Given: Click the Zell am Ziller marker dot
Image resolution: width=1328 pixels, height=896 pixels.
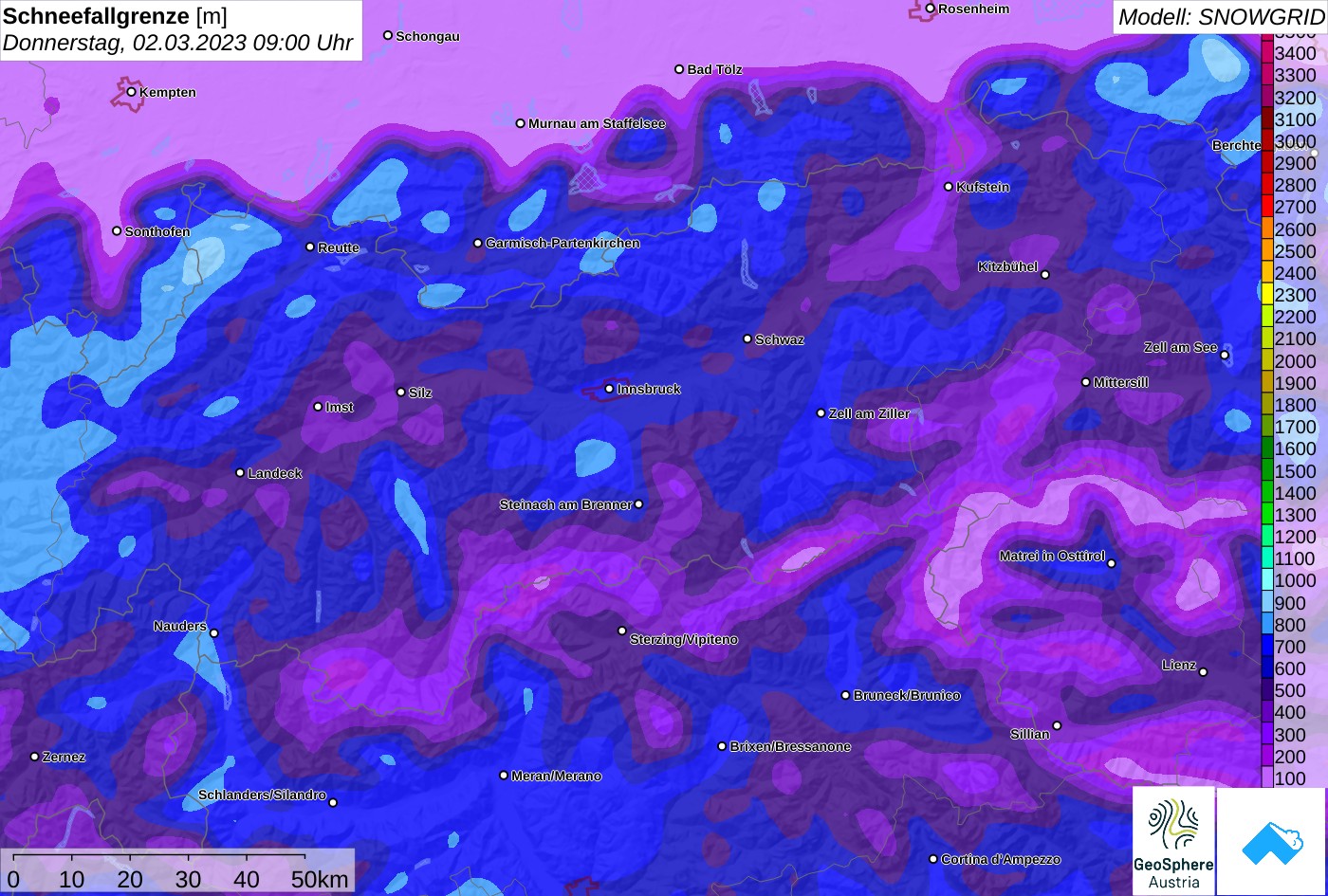Looking at the screenshot, I should [x=821, y=413].
